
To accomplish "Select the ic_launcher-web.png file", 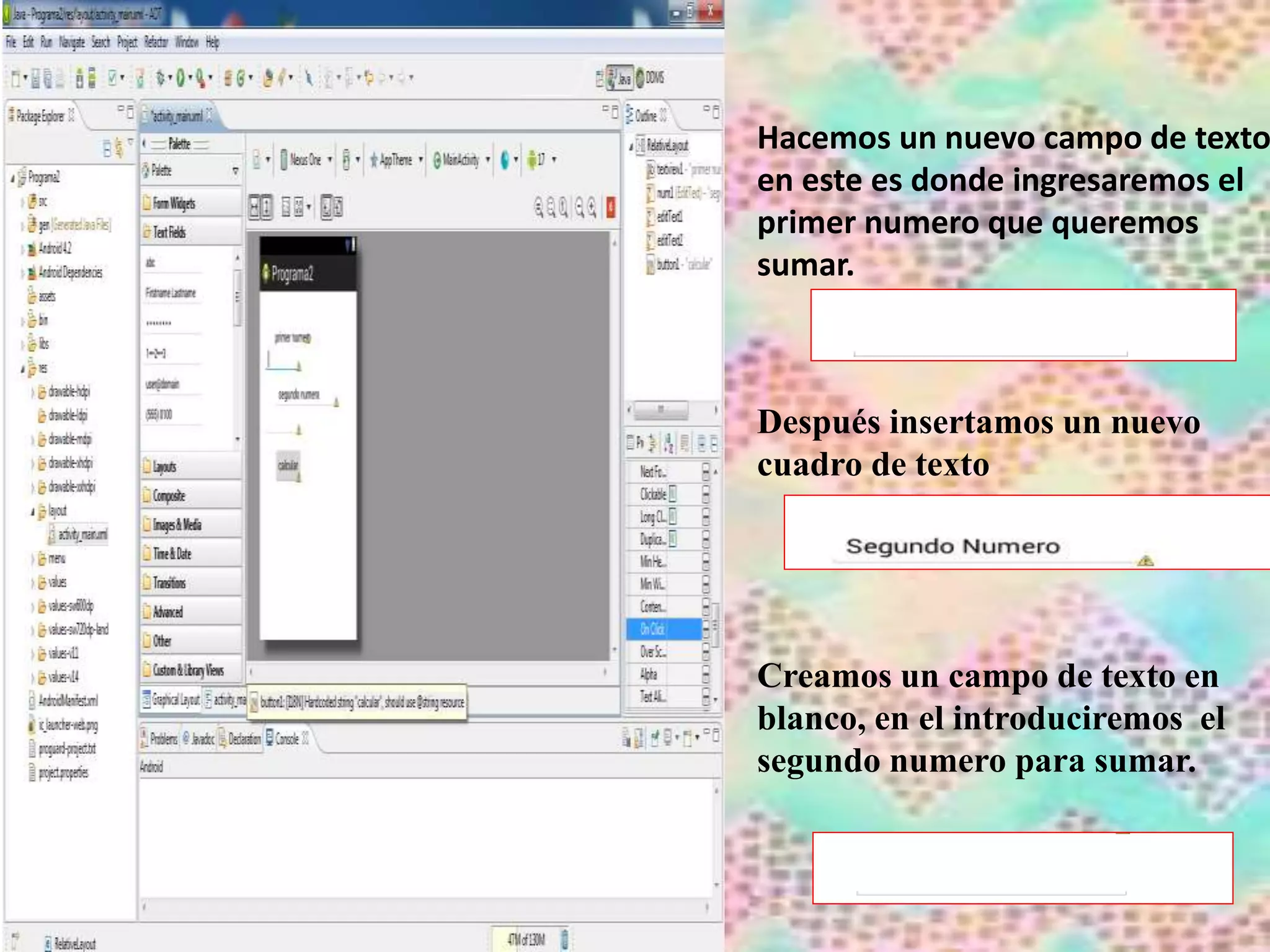I will click(63, 725).
